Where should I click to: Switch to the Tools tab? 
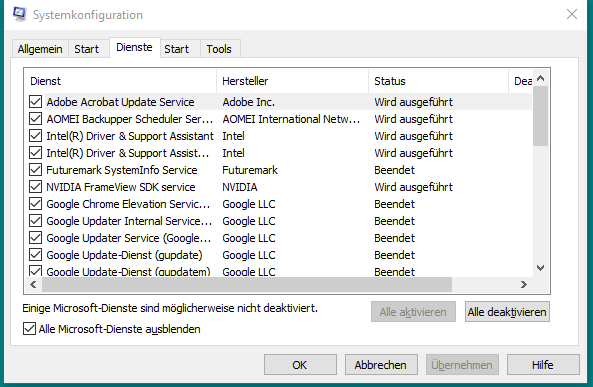coord(219,49)
